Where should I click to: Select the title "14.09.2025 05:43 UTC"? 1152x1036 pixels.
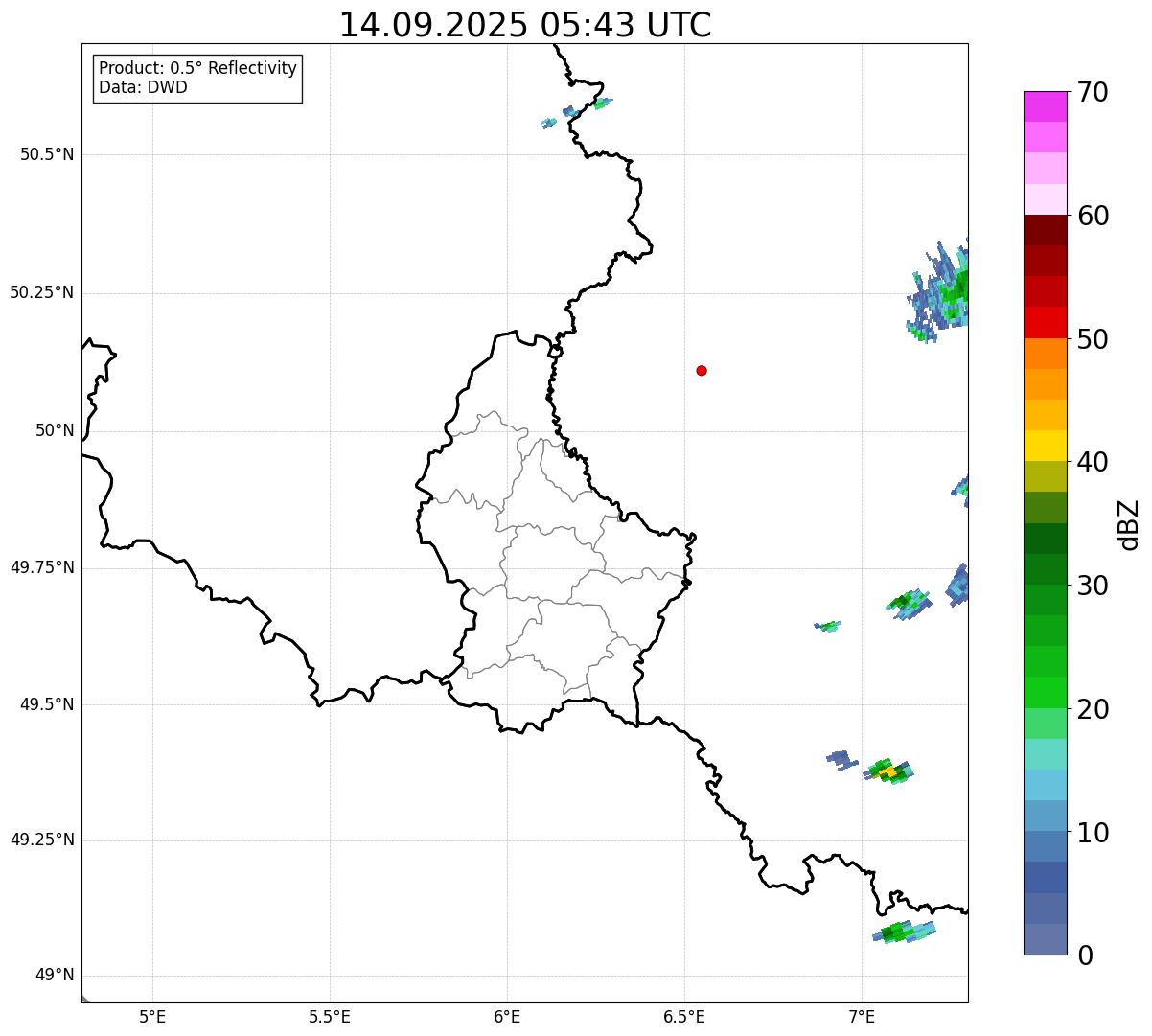pyautogui.click(x=525, y=25)
